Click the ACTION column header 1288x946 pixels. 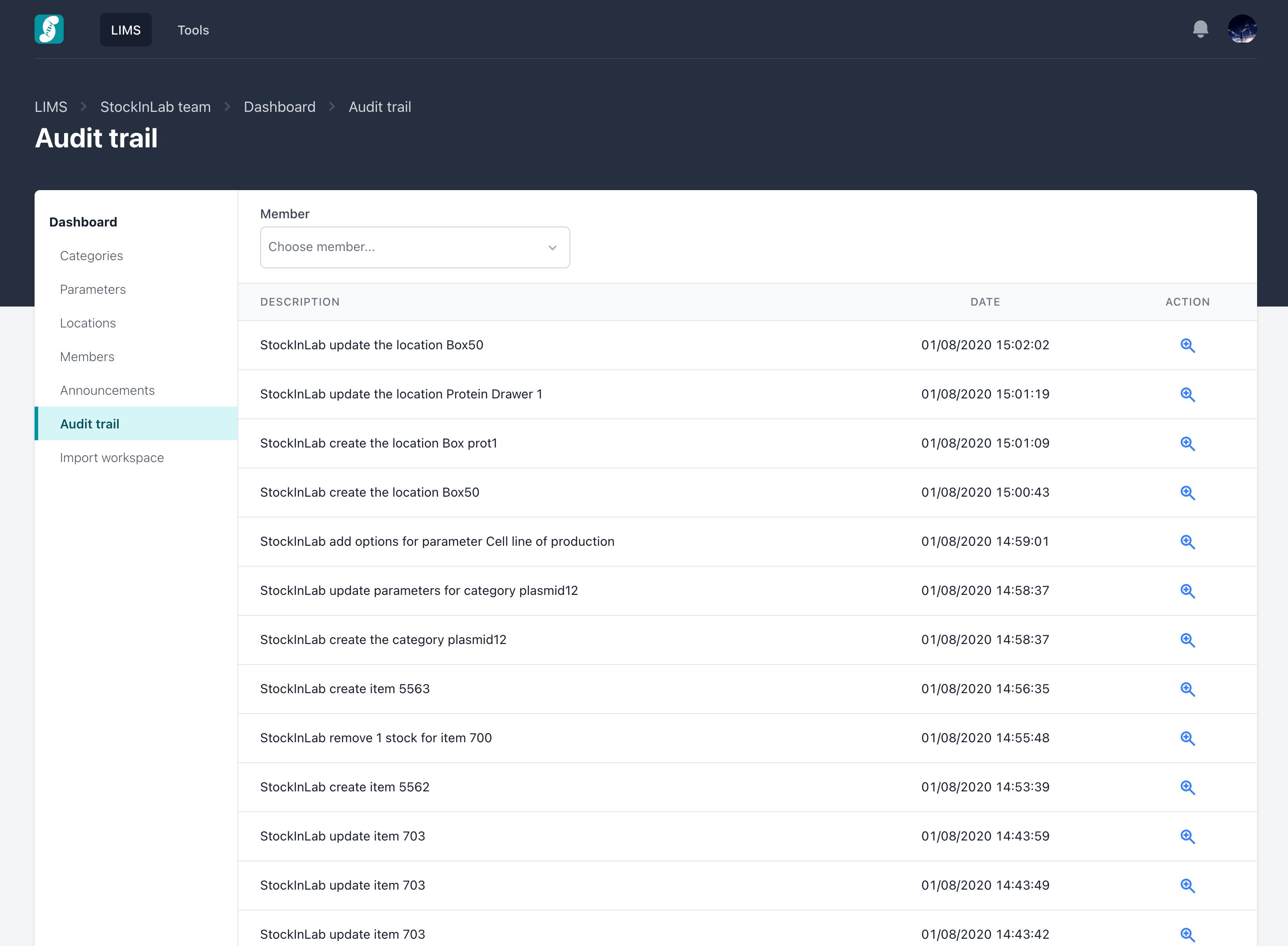tap(1187, 302)
